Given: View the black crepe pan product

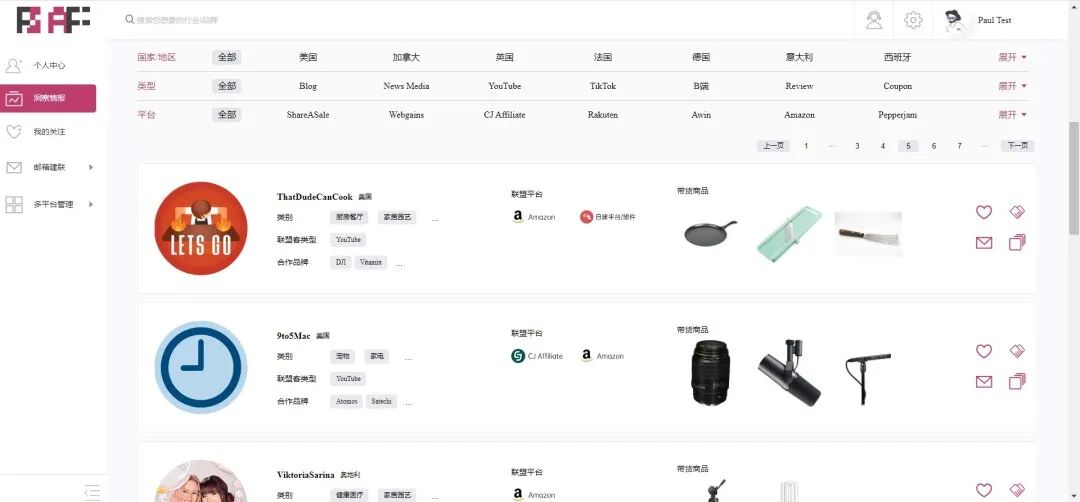Looking at the screenshot, I should point(710,233).
